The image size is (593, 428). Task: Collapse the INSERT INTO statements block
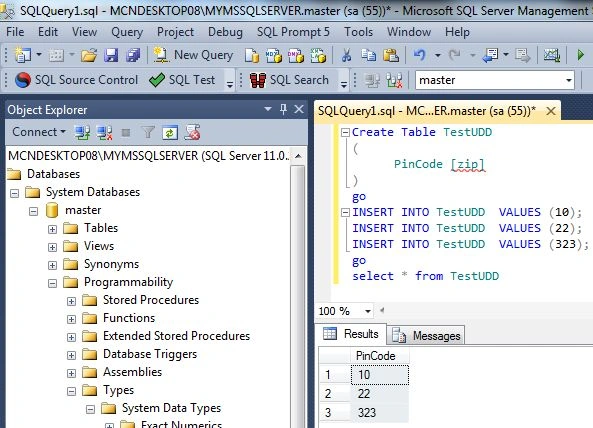click(x=345, y=212)
